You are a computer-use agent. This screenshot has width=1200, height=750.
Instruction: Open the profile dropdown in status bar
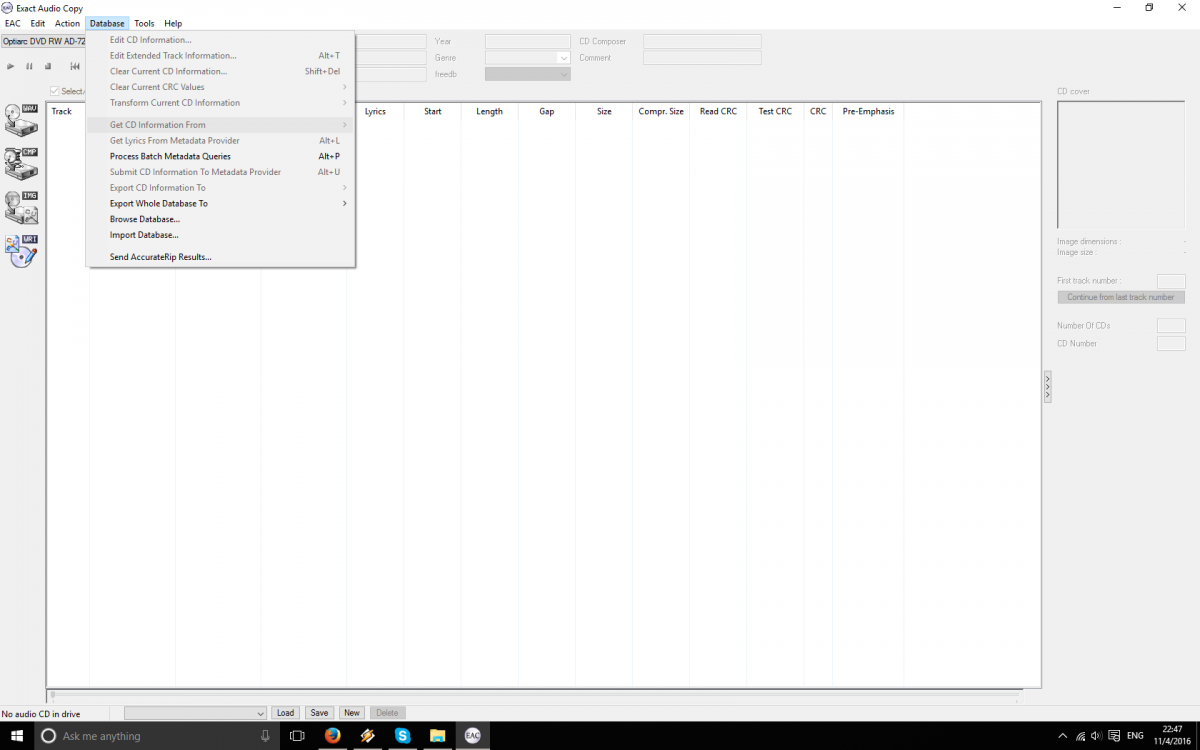(261, 713)
